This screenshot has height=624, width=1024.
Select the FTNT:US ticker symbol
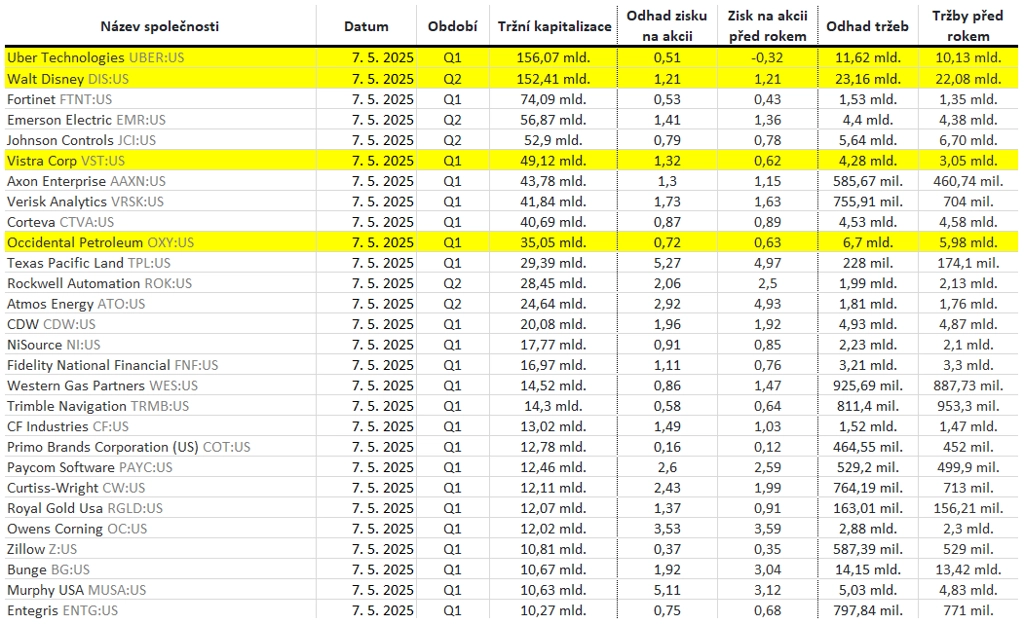pyautogui.click(x=86, y=99)
